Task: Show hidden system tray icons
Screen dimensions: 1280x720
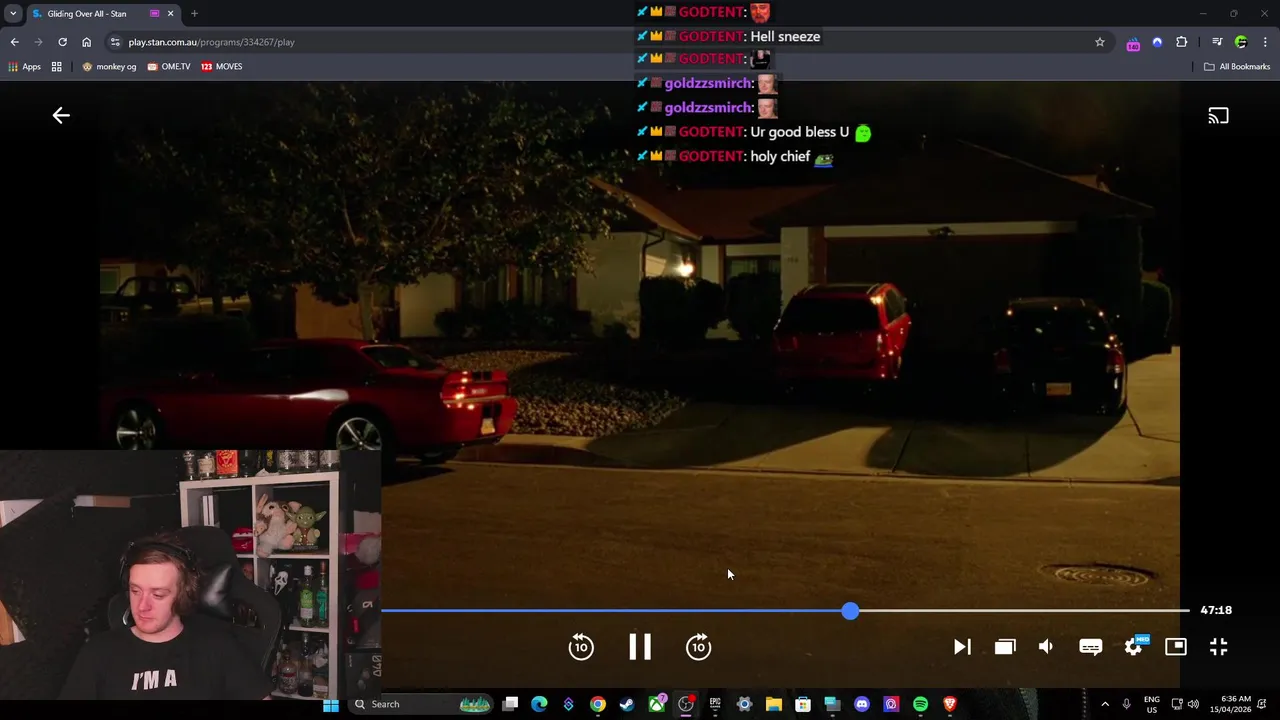Action: (x=1105, y=704)
